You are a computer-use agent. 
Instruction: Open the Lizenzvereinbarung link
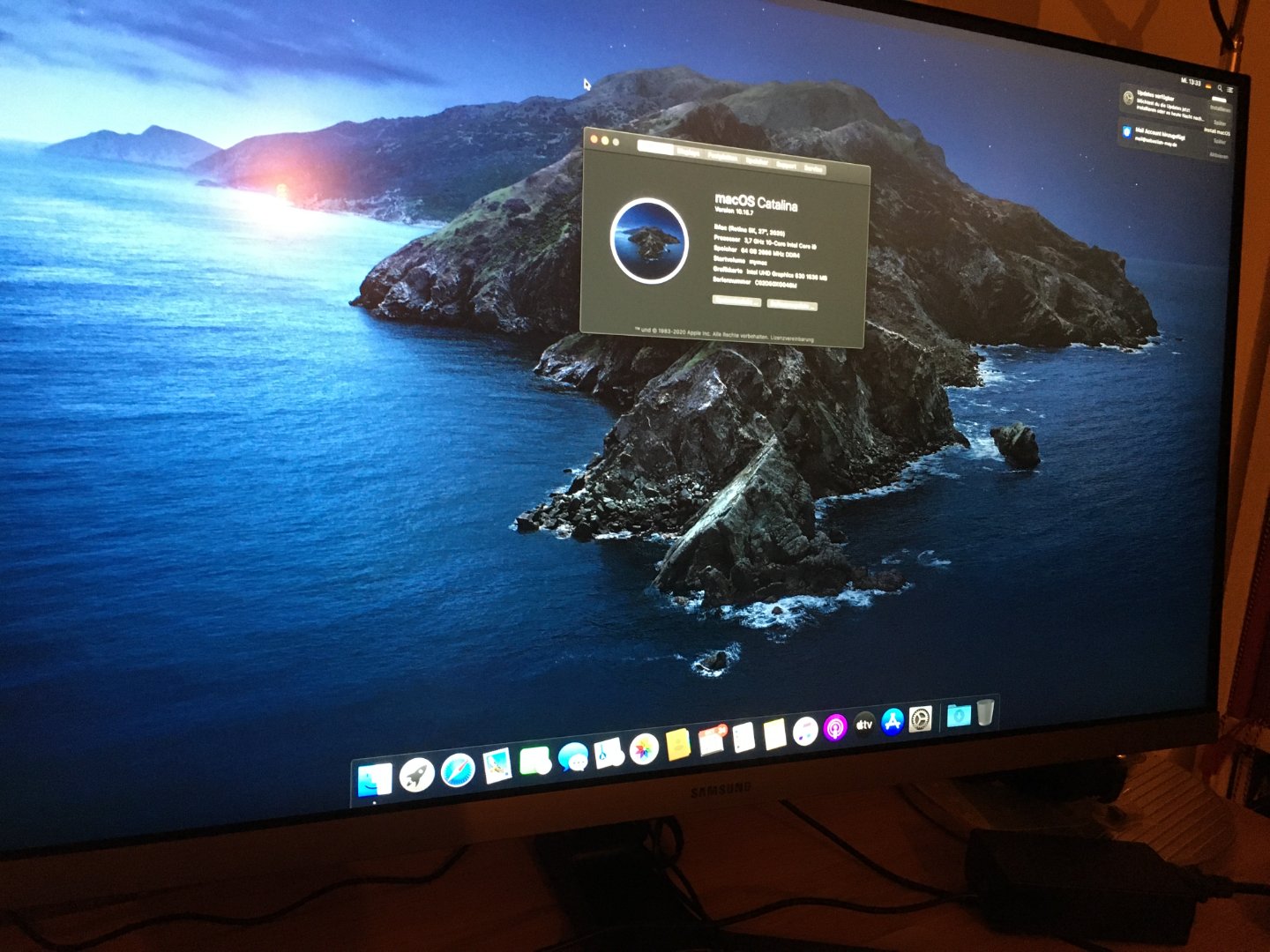coord(792,338)
